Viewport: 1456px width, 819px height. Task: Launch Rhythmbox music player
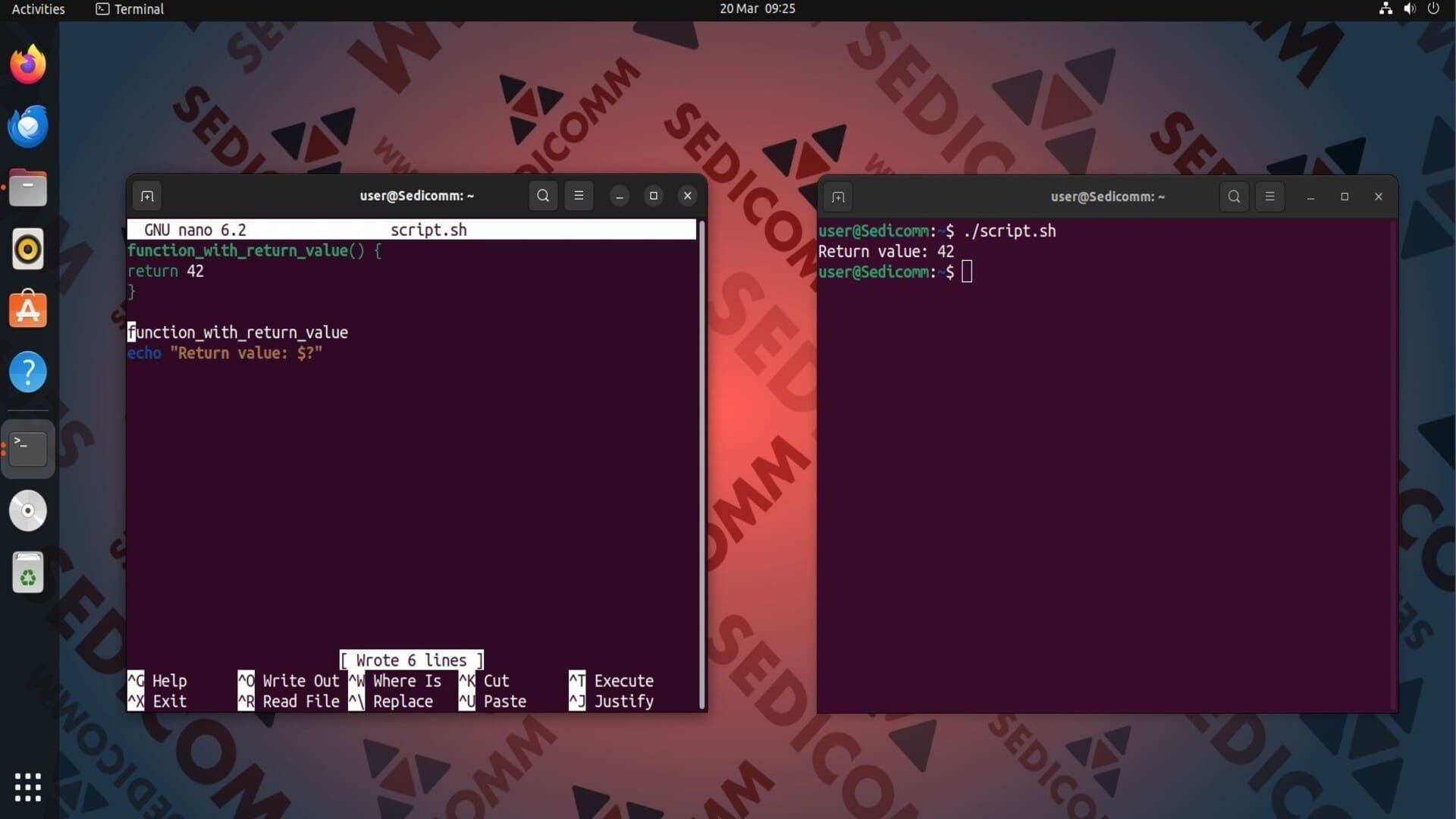[x=28, y=249]
